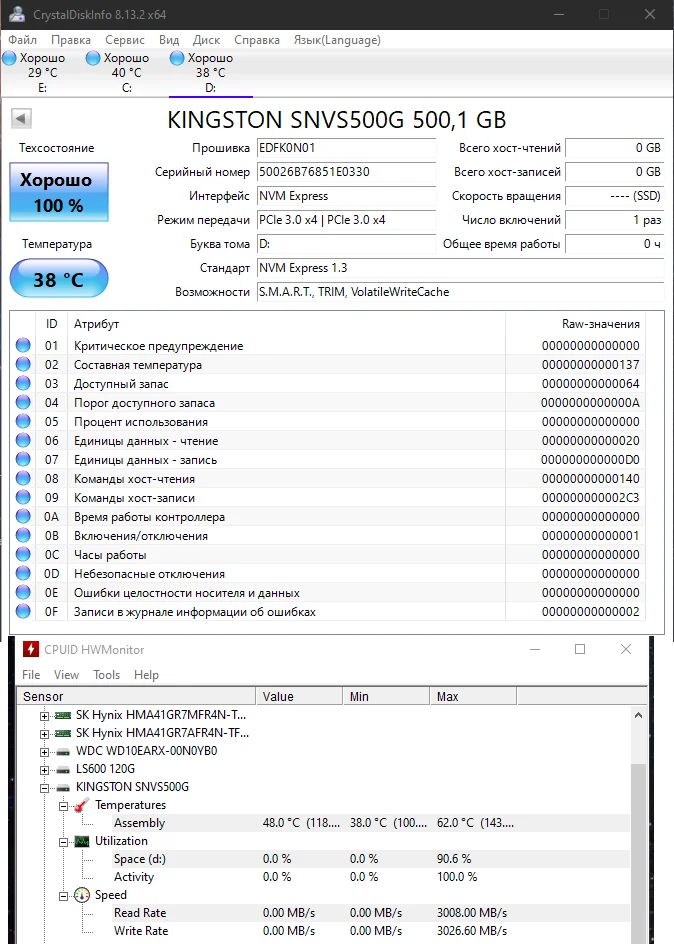
Task: Click the Стандарт field NVM Express 1.3
Action: pos(460,268)
